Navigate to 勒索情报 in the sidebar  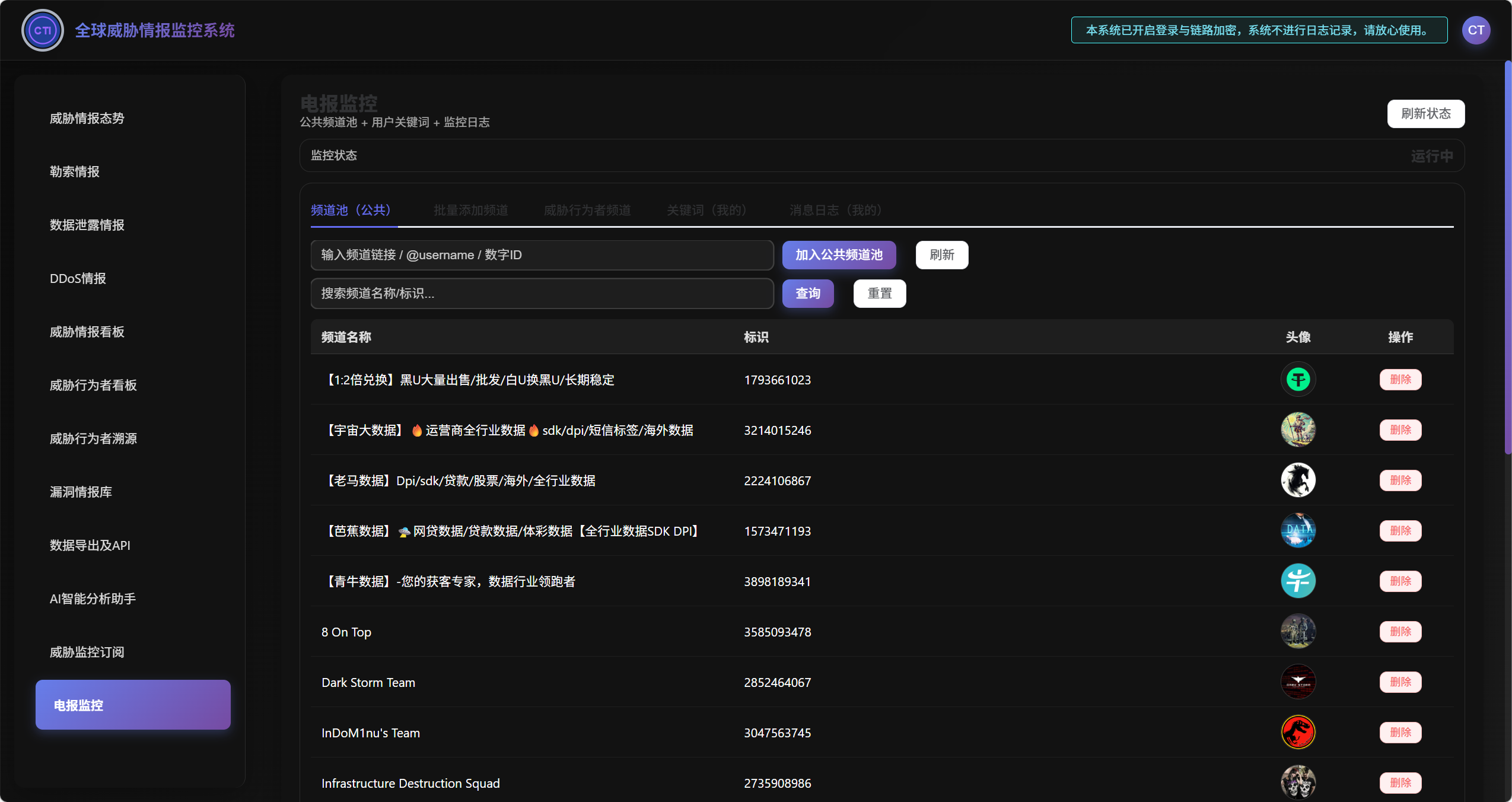75,171
